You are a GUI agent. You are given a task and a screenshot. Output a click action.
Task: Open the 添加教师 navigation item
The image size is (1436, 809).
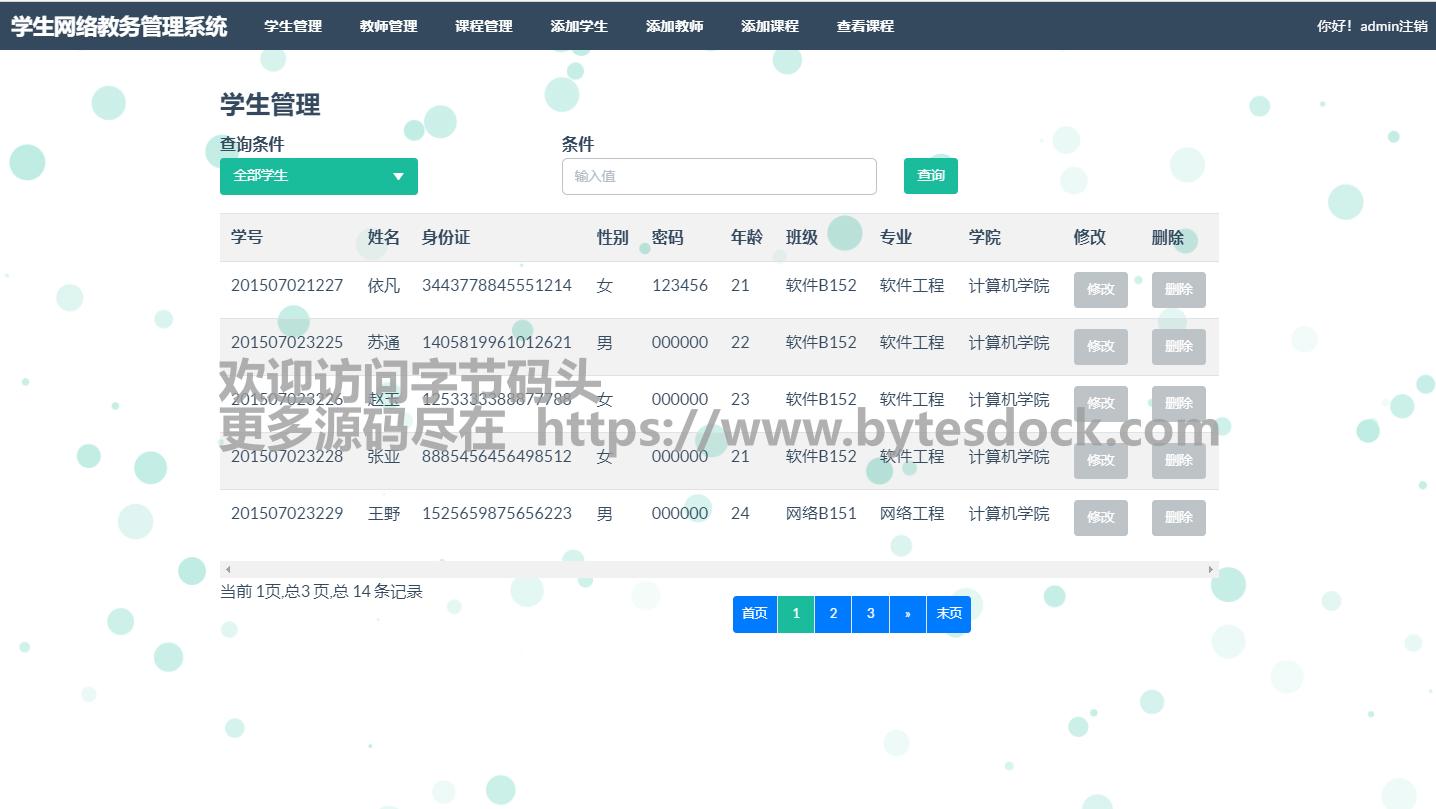coord(674,26)
